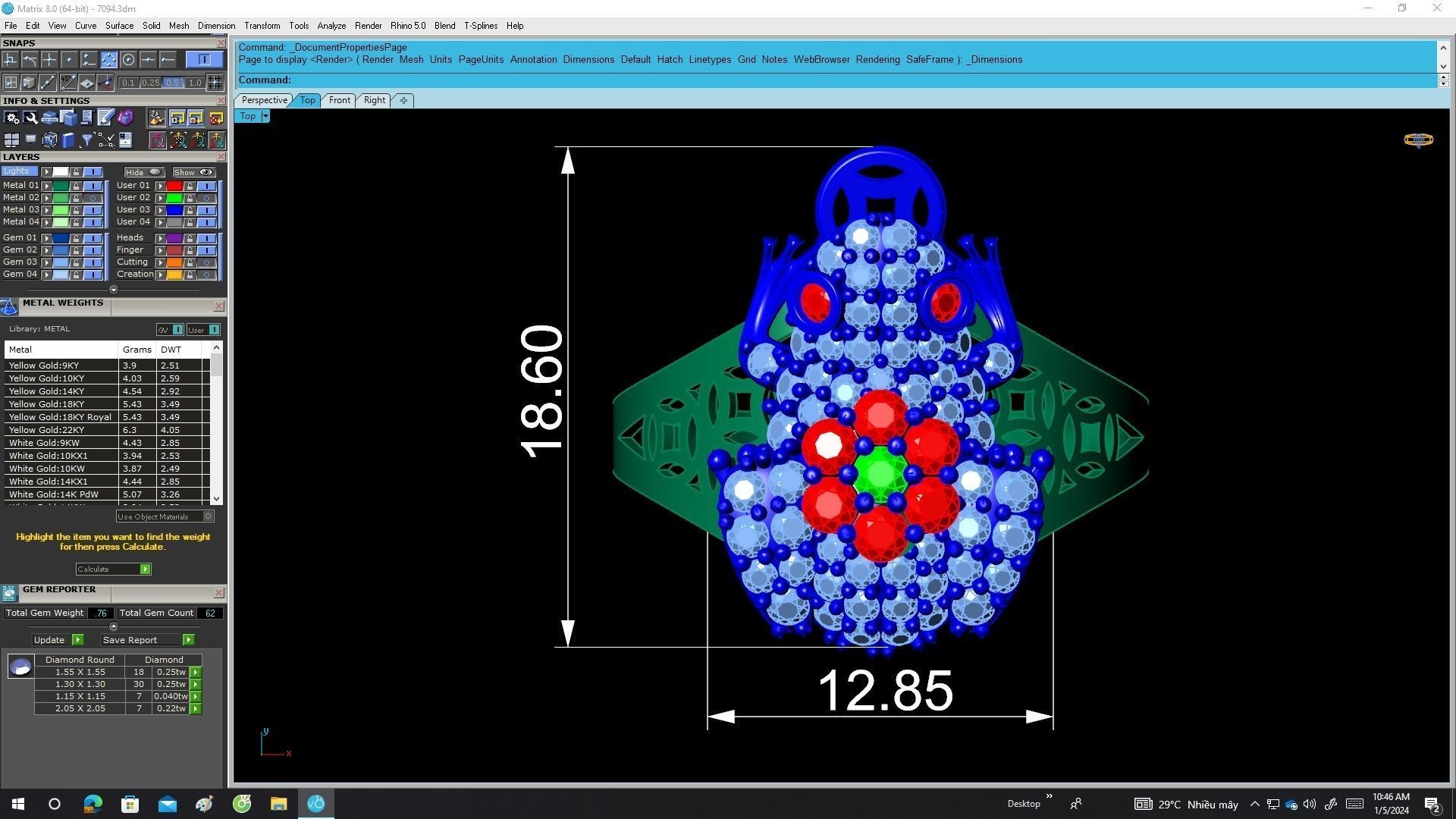This screenshot has height=819, width=1456.
Task: Select the wrench search tool icon
Action: (30, 118)
